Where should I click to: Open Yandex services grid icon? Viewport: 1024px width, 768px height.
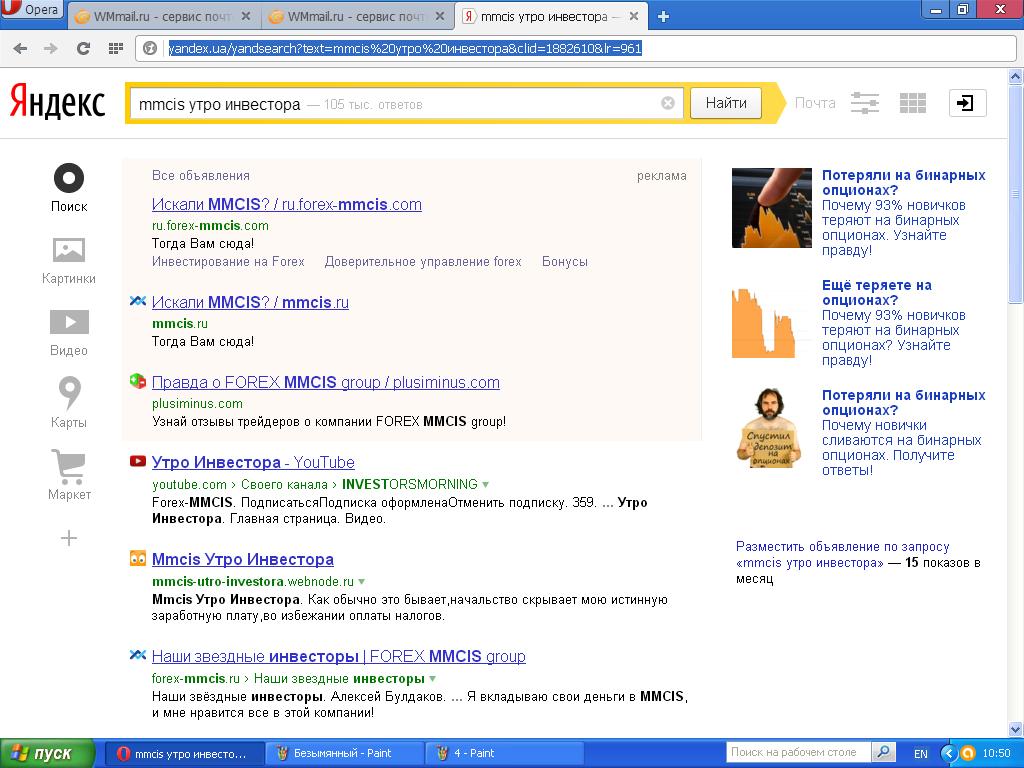(912, 103)
